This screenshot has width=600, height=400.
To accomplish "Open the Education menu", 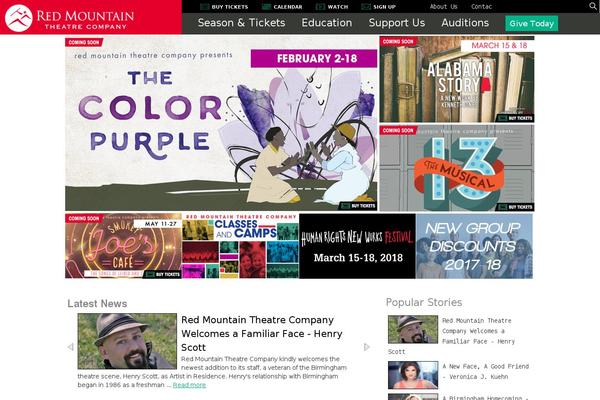I will tap(327, 23).
